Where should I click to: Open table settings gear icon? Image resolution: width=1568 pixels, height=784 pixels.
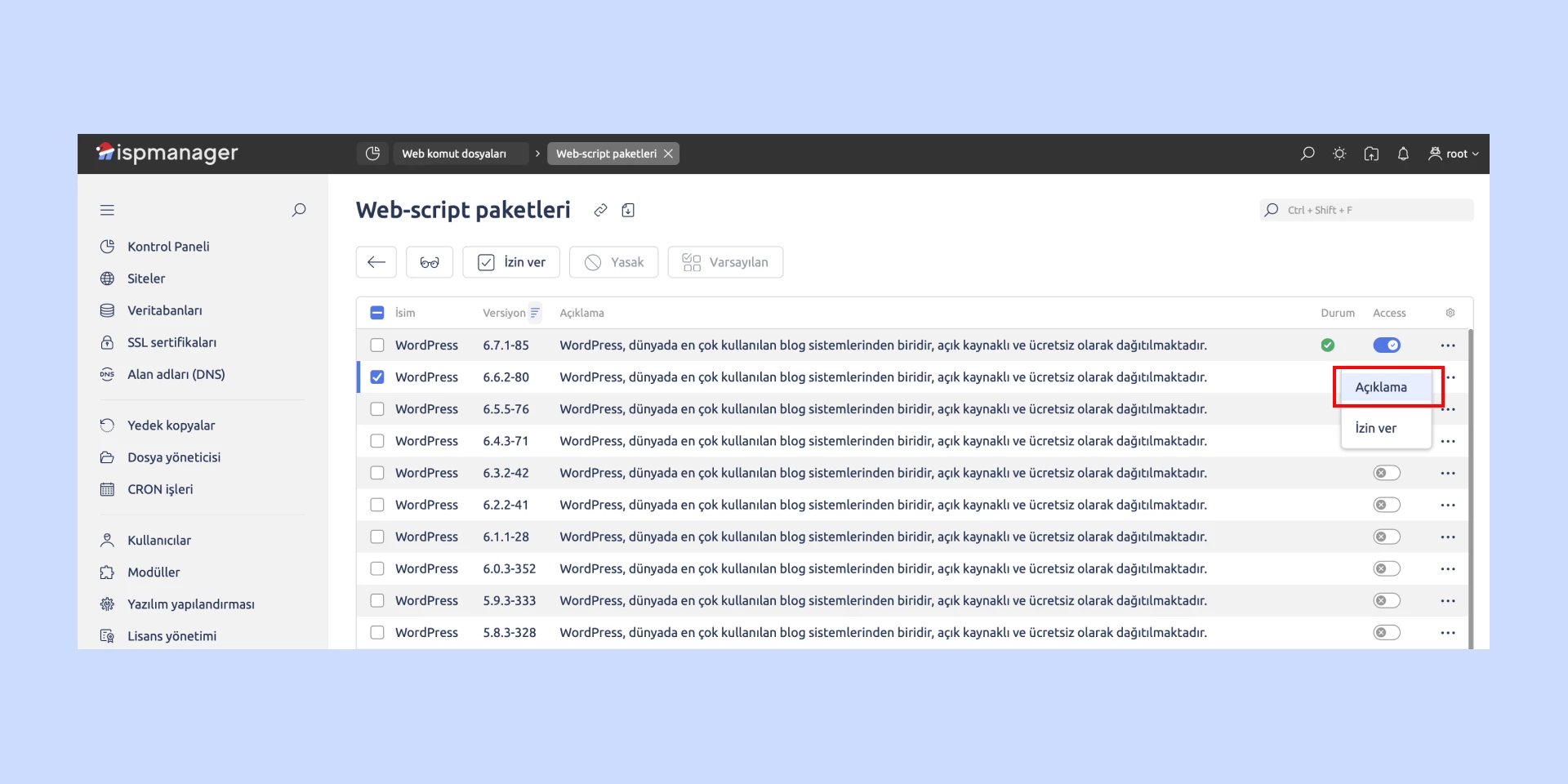click(1450, 313)
